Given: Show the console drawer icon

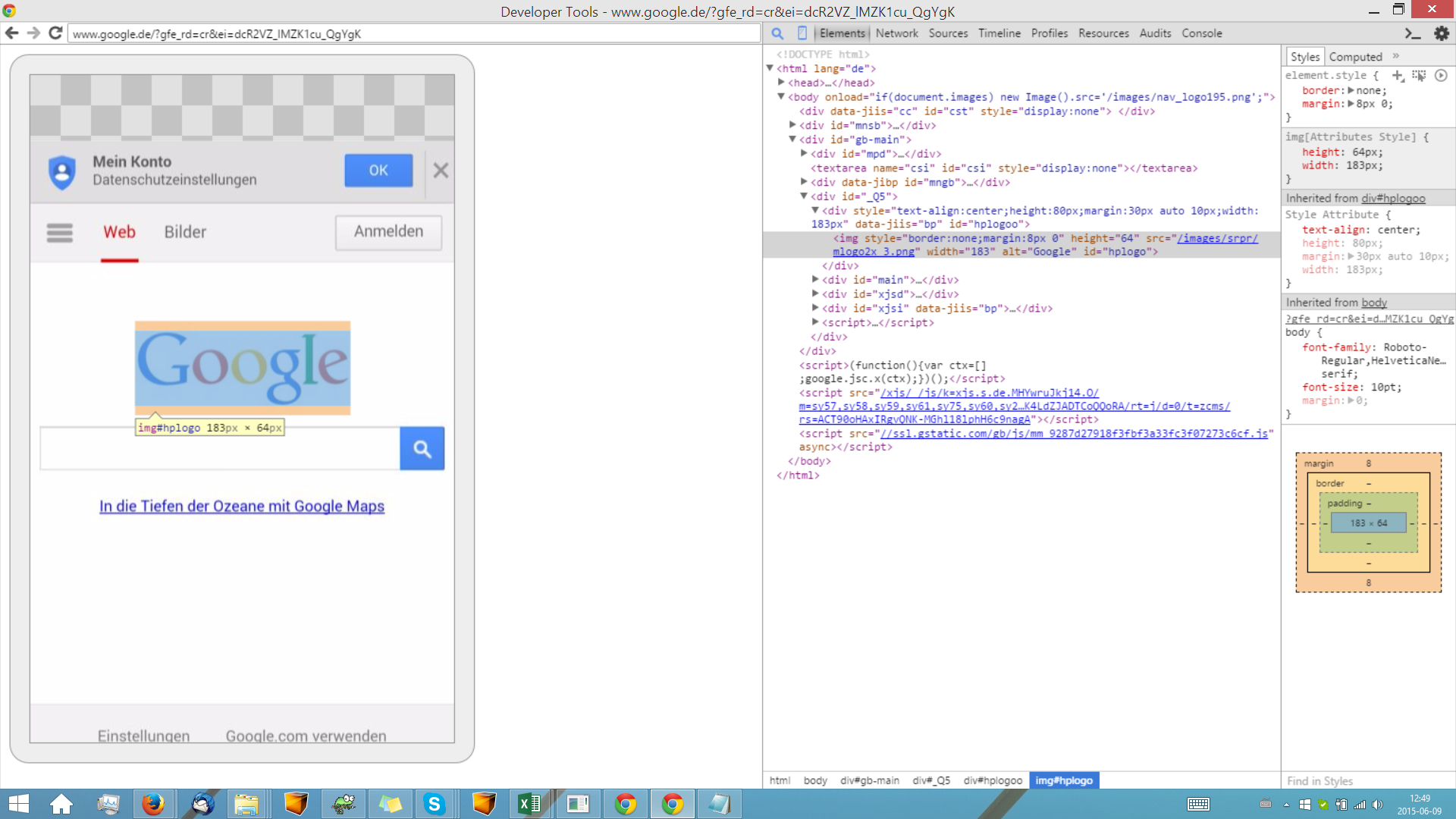Looking at the screenshot, I should (1412, 33).
